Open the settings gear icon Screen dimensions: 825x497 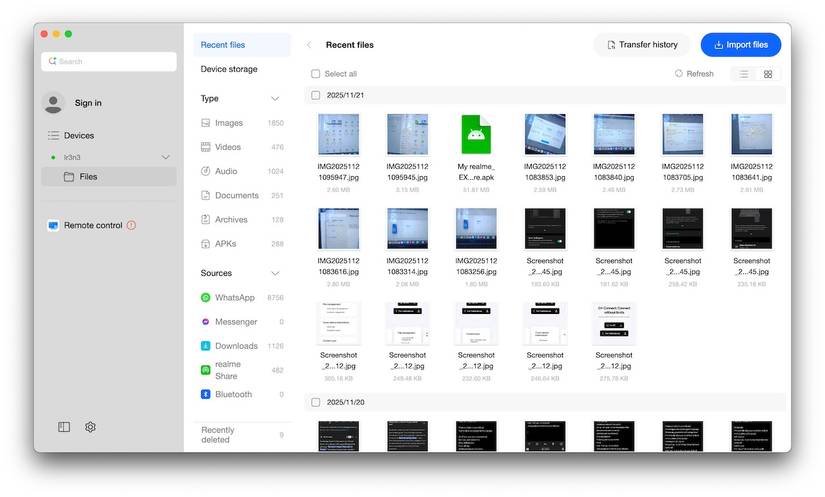click(x=90, y=427)
